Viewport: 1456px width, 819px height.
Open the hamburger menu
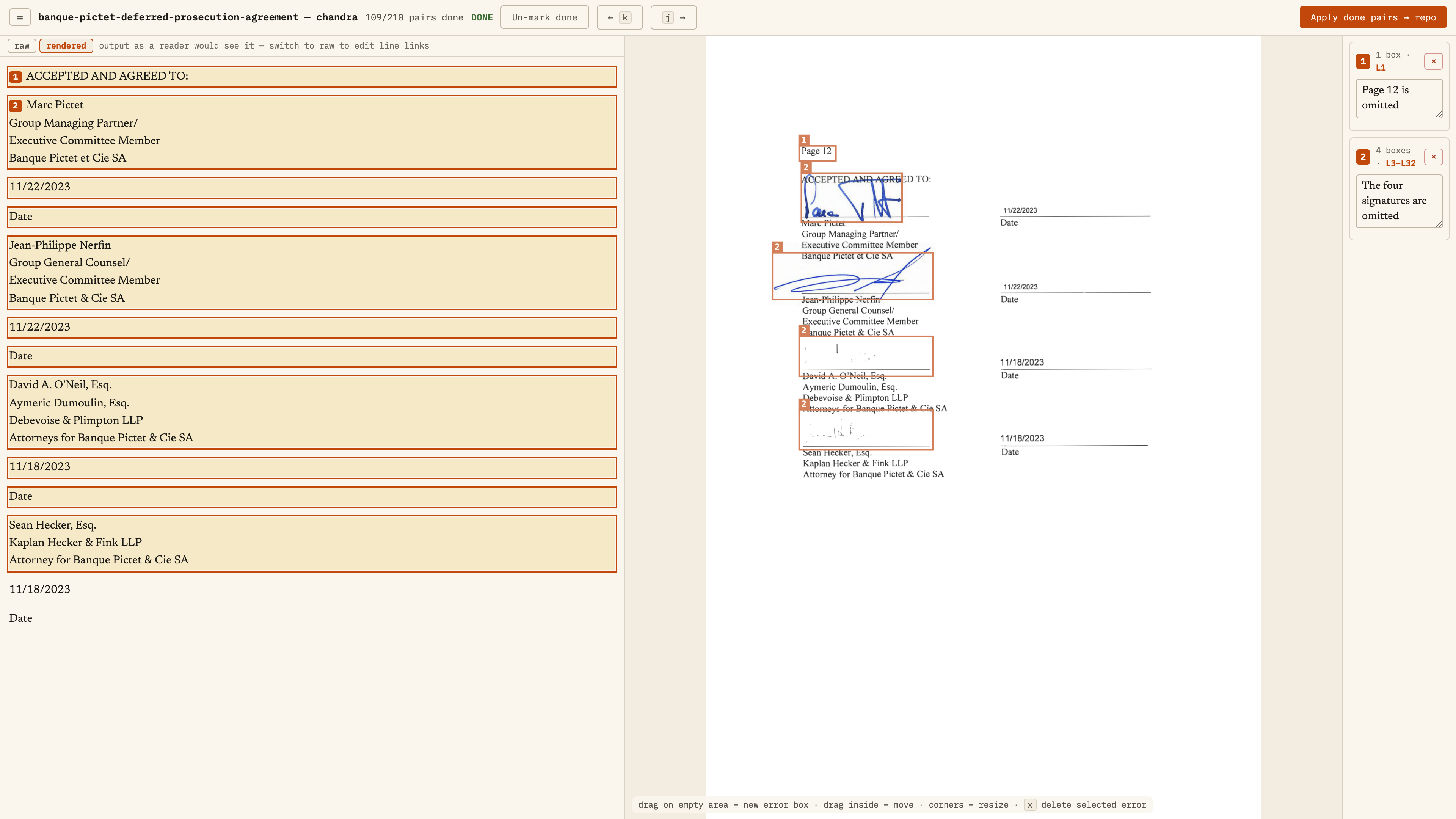click(20, 17)
